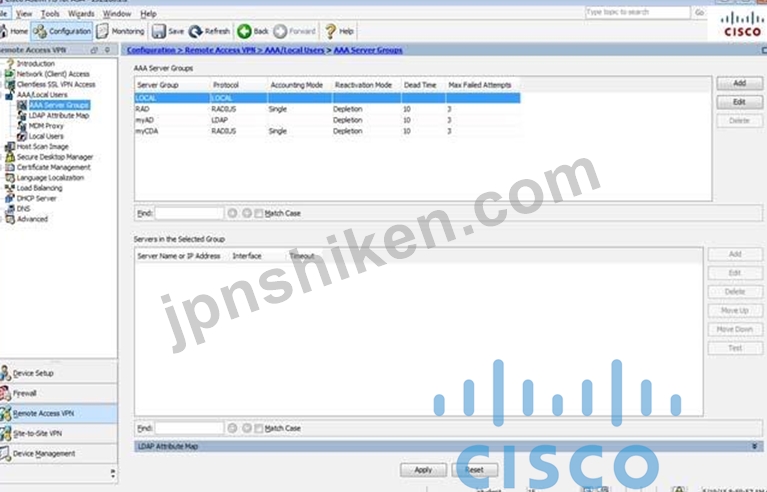
Task: Open Device Setup panel
Action: point(59,373)
